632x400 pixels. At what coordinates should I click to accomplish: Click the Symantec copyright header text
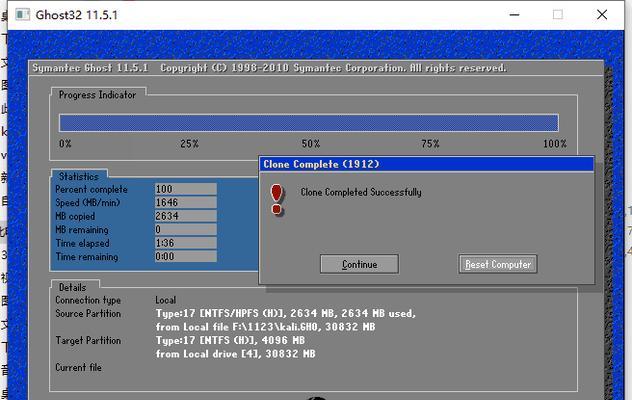pyautogui.click(x=269, y=68)
